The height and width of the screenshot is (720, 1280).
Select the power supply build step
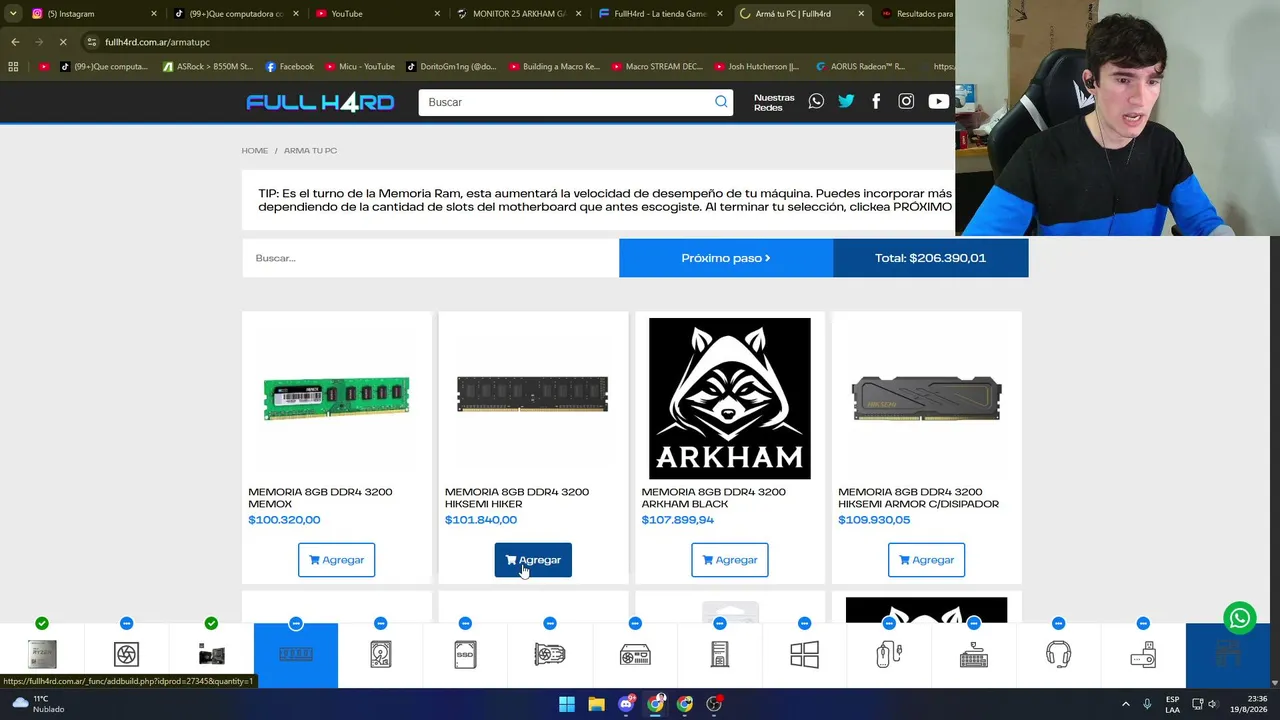click(x=635, y=655)
